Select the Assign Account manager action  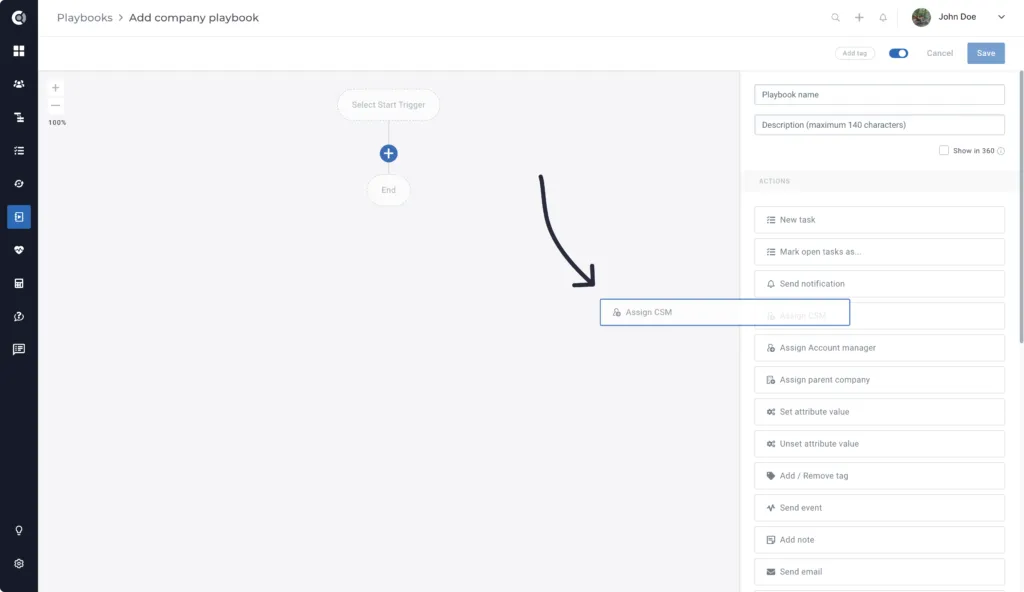[x=879, y=348]
